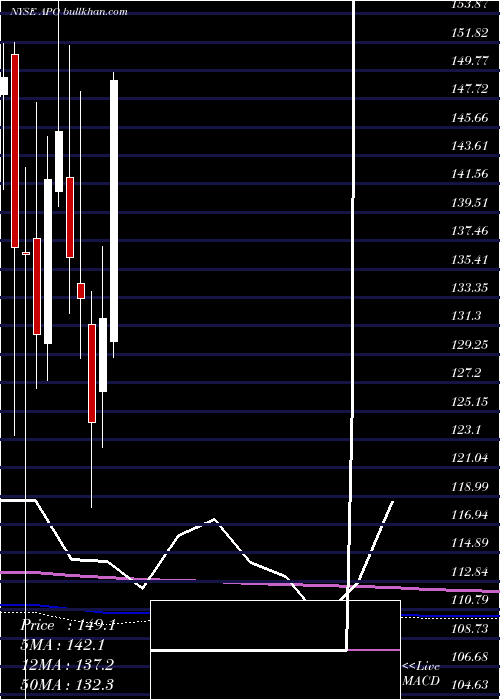
Task: Click the 118.99 price axis label
Action: (470, 487)
